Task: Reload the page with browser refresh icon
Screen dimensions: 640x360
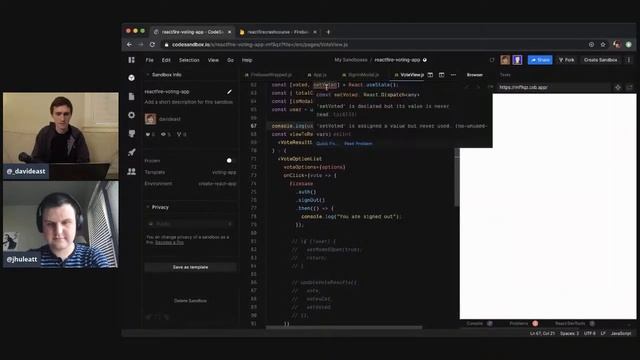Action: click(152, 44)
